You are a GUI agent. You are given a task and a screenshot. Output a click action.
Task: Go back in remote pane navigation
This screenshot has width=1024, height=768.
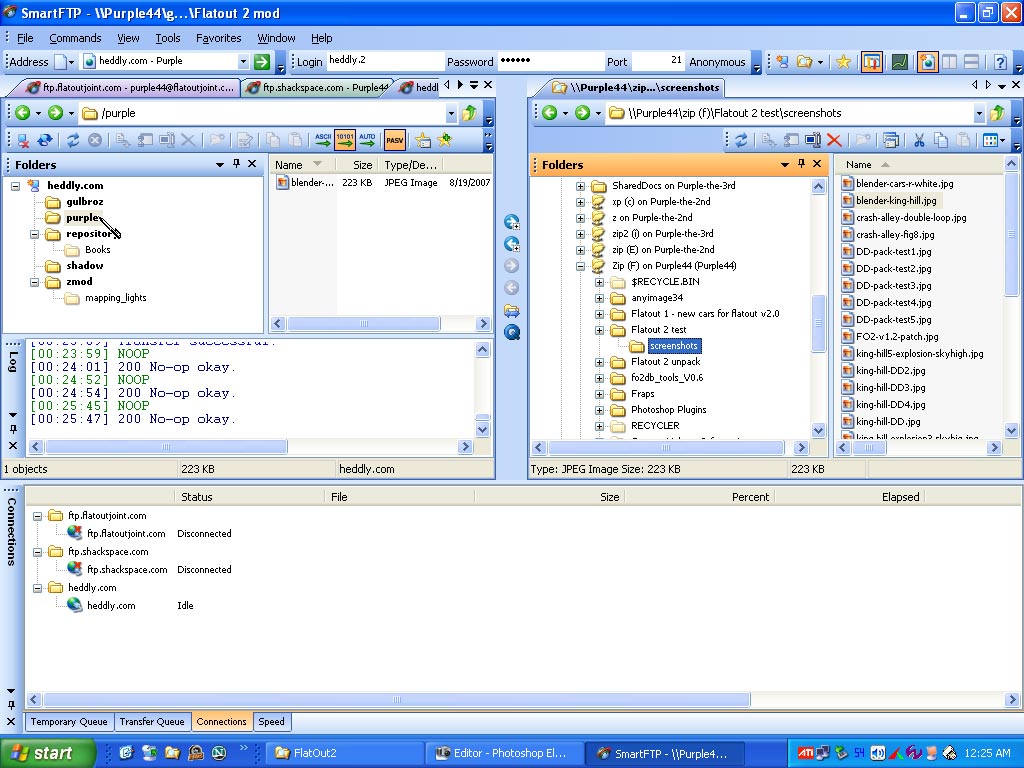pos(22,113)
